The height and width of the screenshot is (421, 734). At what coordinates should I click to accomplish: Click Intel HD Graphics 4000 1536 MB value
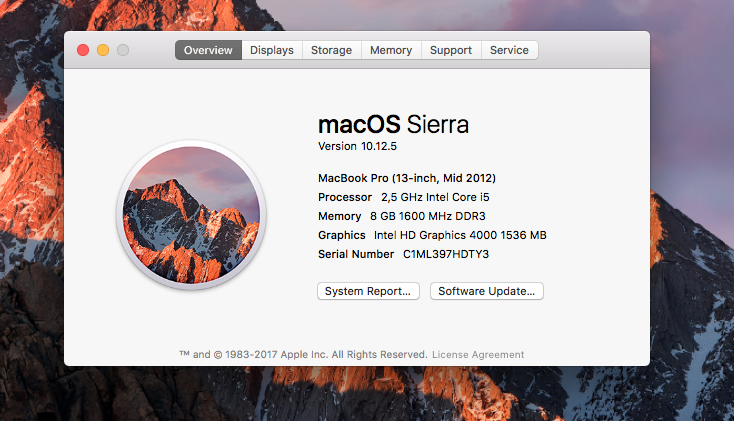460,235
